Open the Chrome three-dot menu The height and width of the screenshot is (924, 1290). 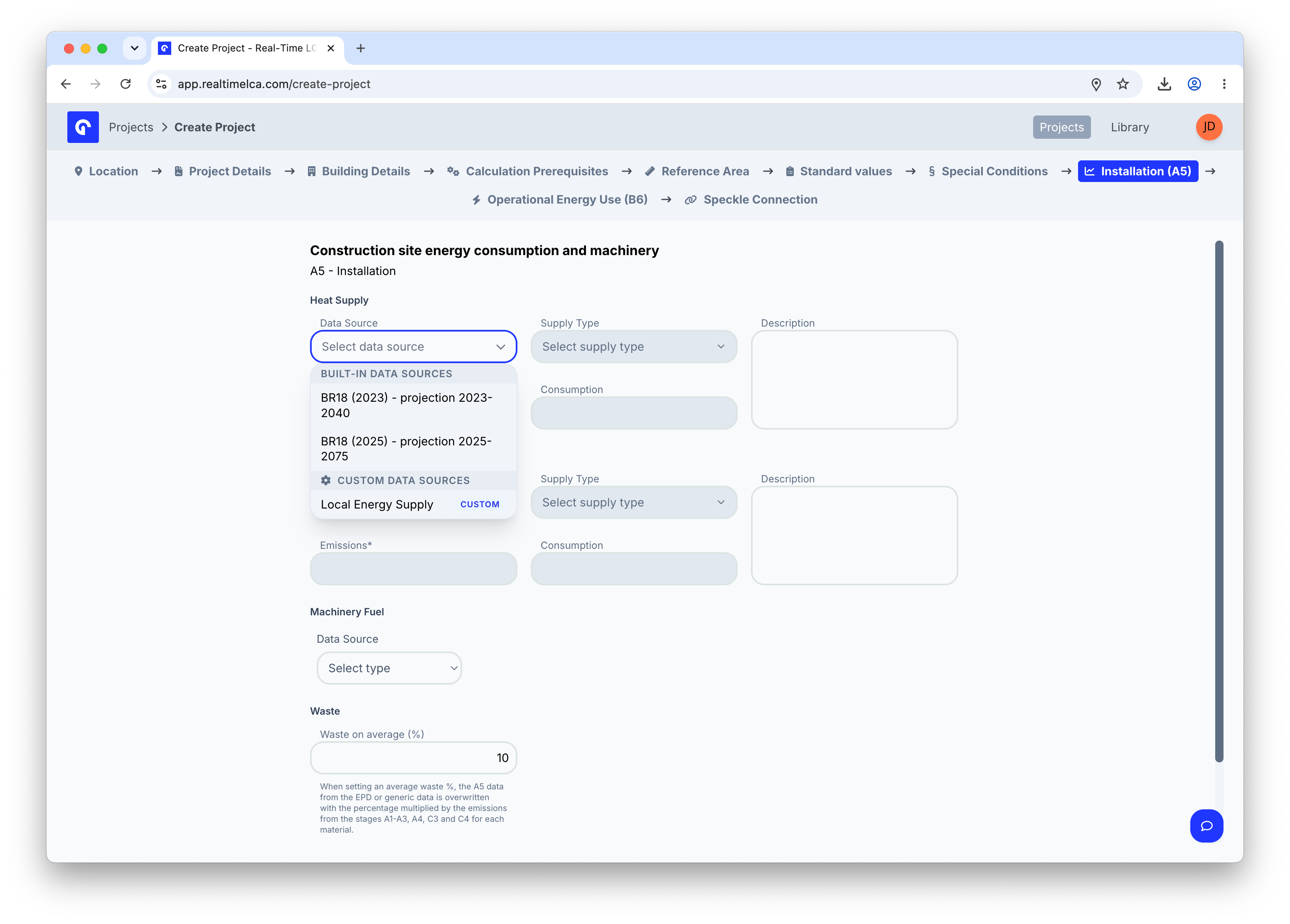tap(1224, 84)
